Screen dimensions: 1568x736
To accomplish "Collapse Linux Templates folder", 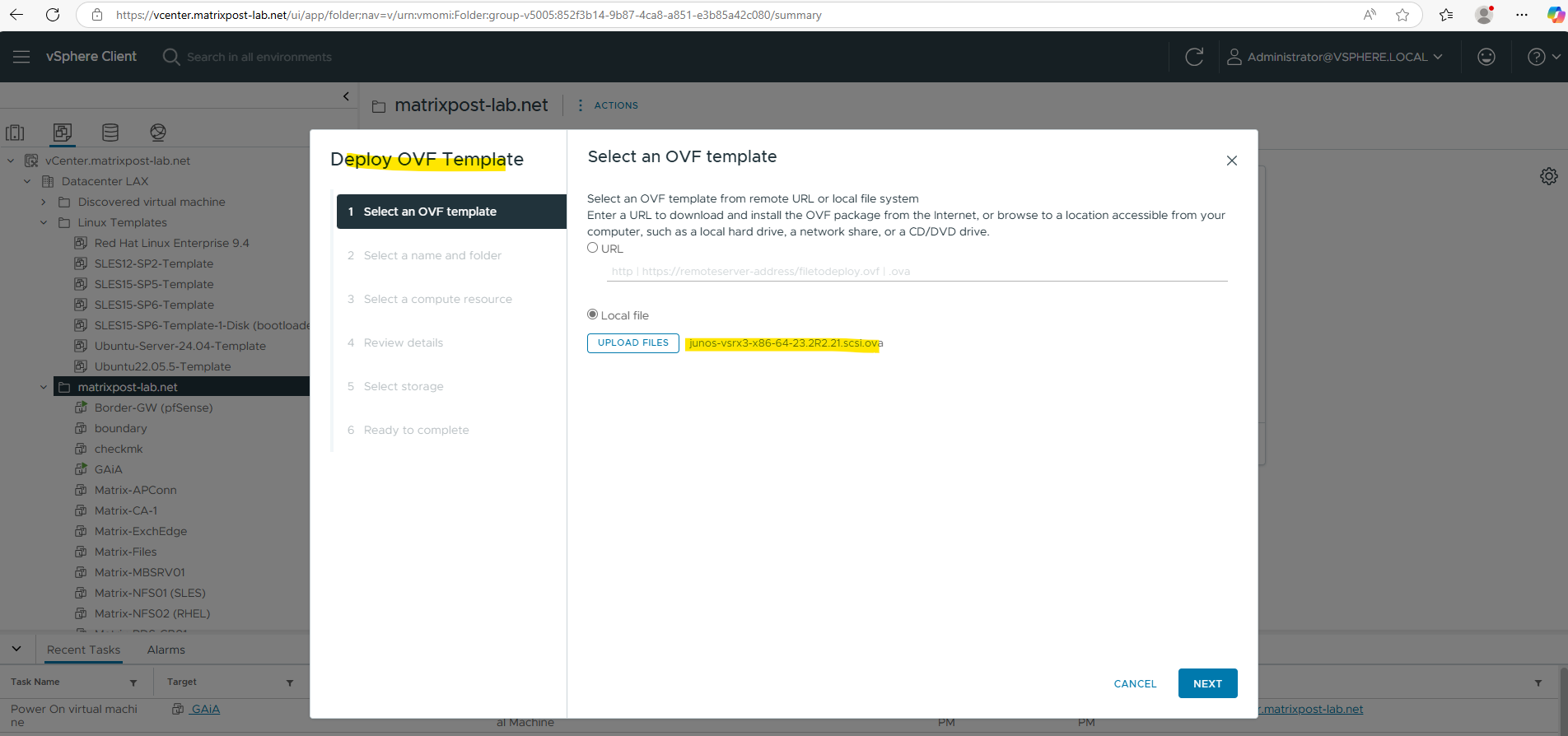I will coord(44,222).
